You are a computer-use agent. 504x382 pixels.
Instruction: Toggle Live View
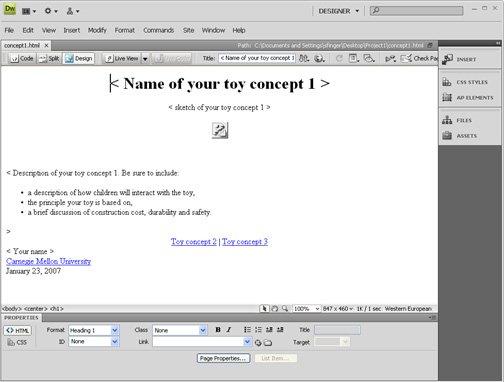click(x=122, y=59)
